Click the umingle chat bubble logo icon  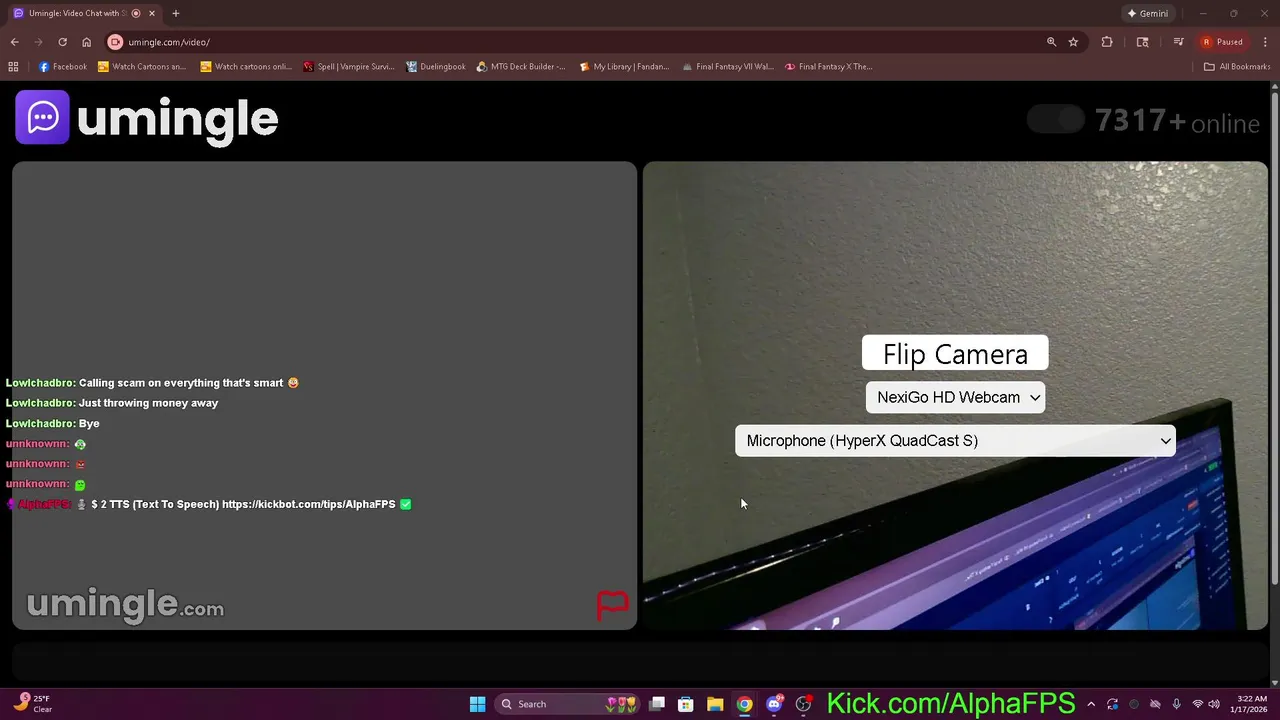[x=42, y=117]
